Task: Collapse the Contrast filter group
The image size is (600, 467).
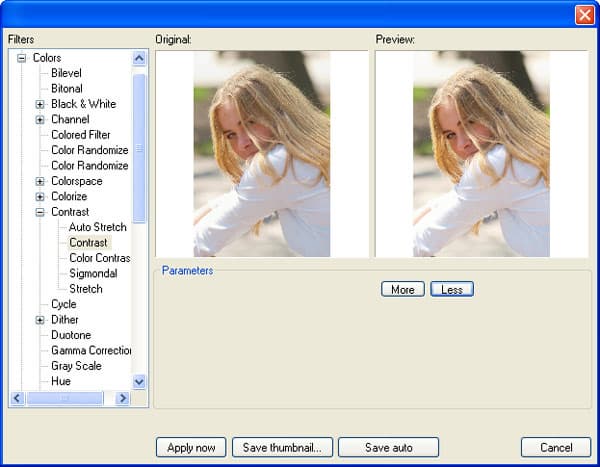Action: (x=40, y=212)
